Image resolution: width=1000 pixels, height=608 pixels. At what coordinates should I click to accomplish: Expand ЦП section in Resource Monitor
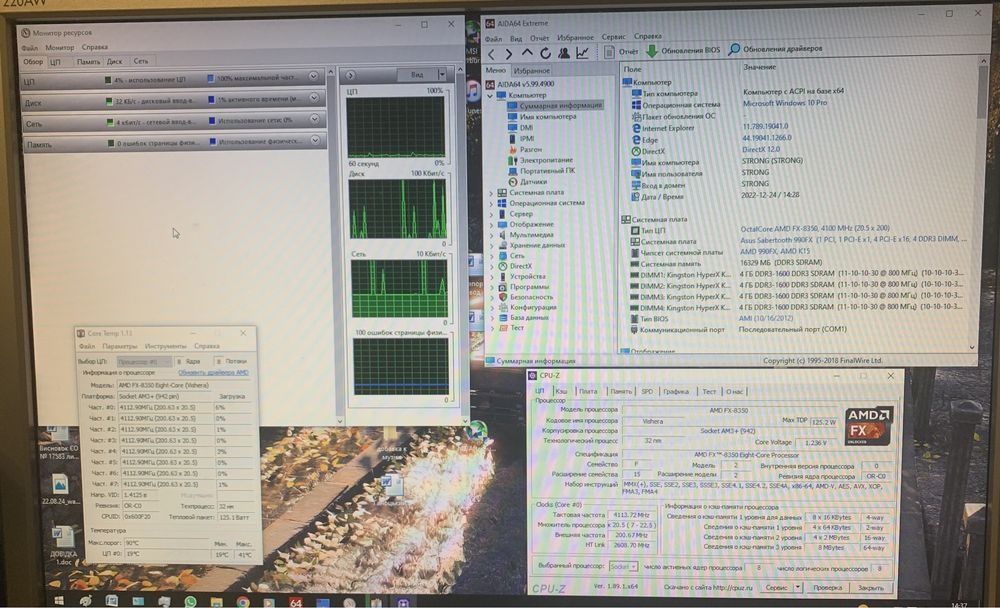click(x=313, y=76)
